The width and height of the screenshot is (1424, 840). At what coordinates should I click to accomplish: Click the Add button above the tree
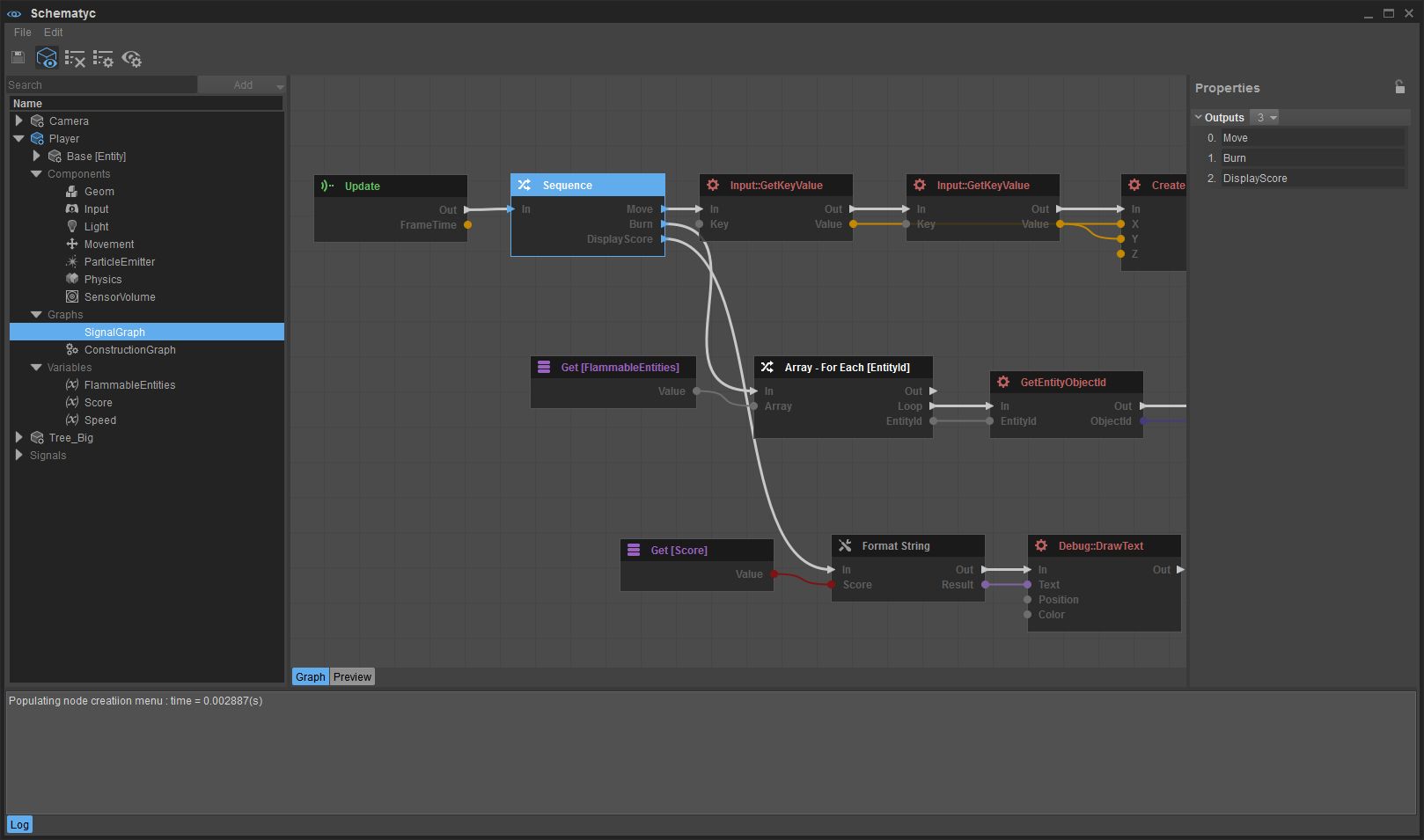tap(241, 84)
